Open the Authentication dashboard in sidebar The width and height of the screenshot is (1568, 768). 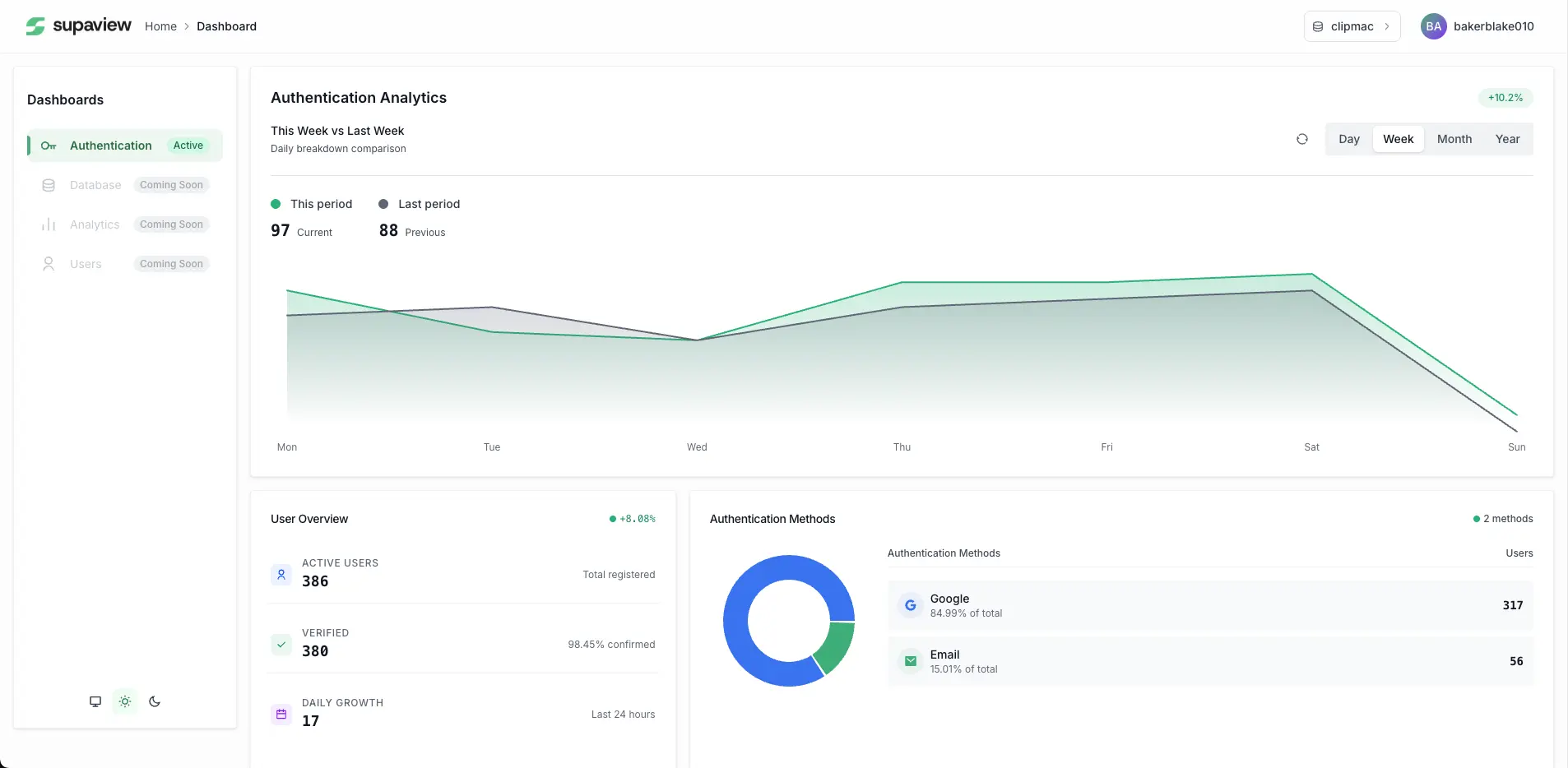point(110,146)
